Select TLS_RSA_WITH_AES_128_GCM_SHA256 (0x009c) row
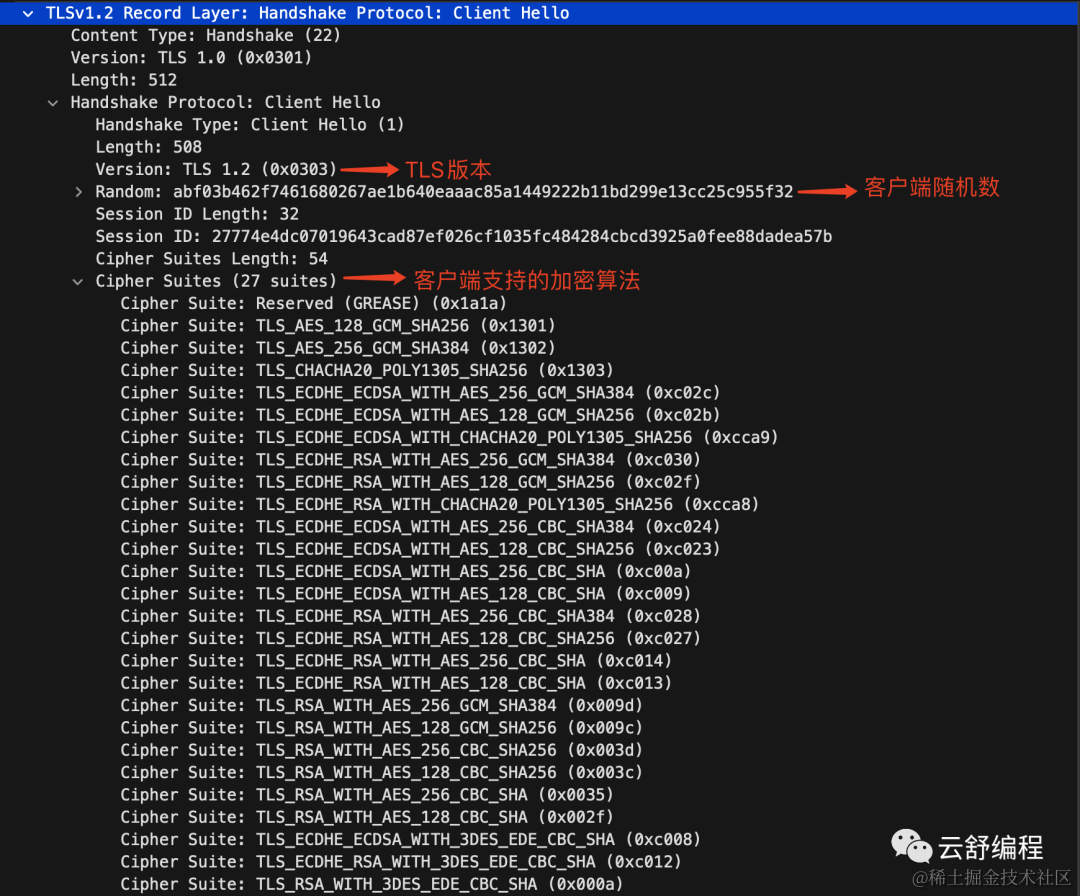The image size is (1080, 896). point(382,728)
